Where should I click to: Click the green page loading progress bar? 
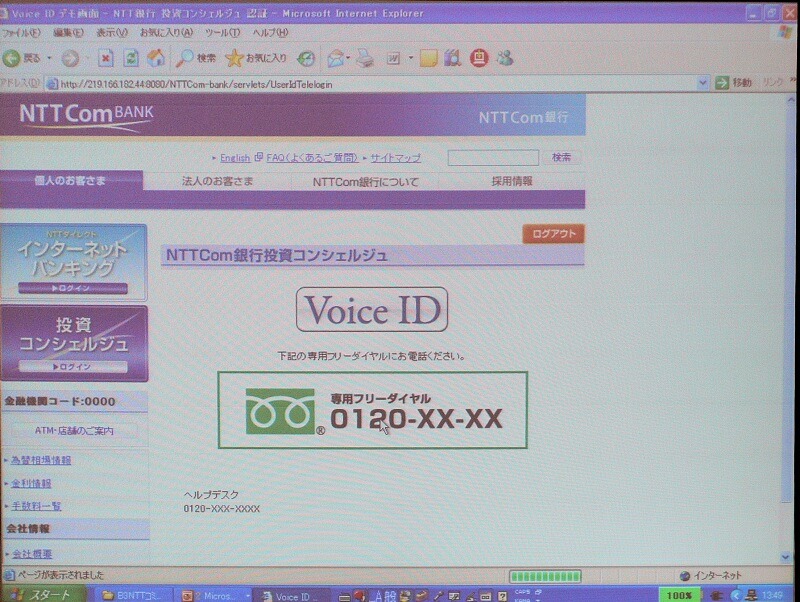pyautogui.click(x=545, y=576)
